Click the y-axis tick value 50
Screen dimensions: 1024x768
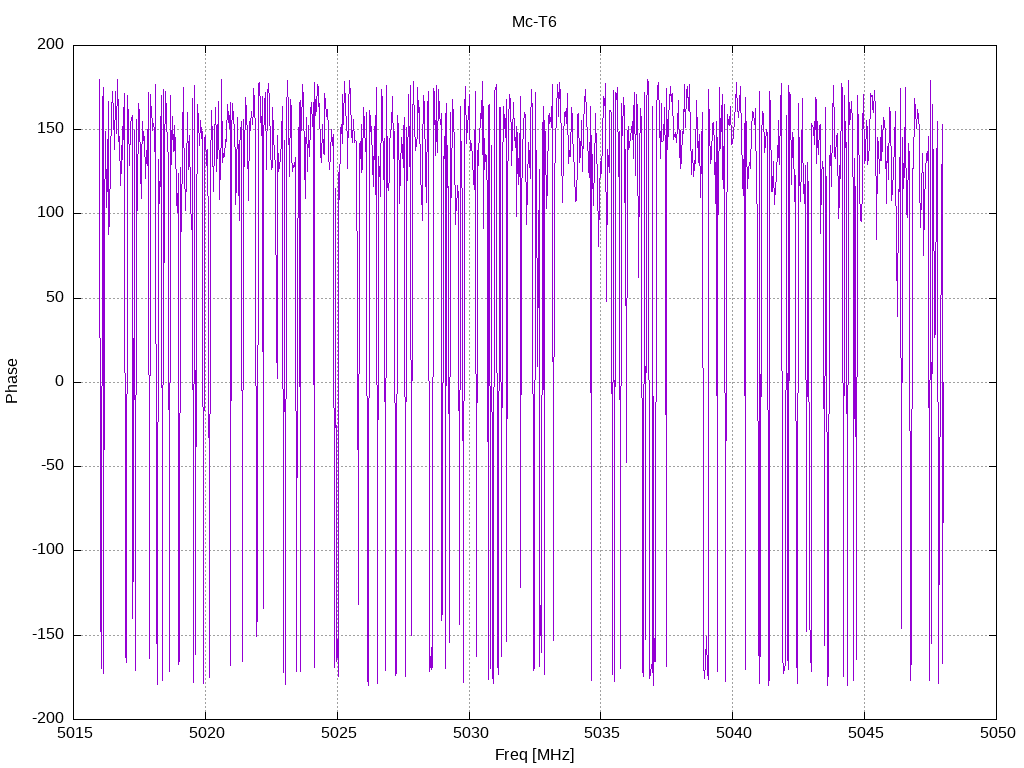[55, 297]
